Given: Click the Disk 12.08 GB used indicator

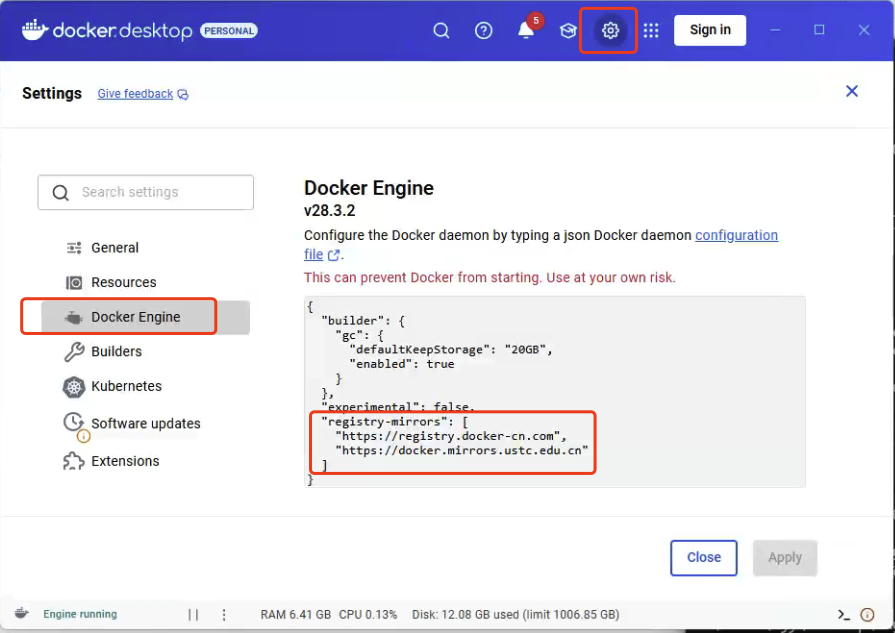Looking at the screenshot, I should coord(515,615).
